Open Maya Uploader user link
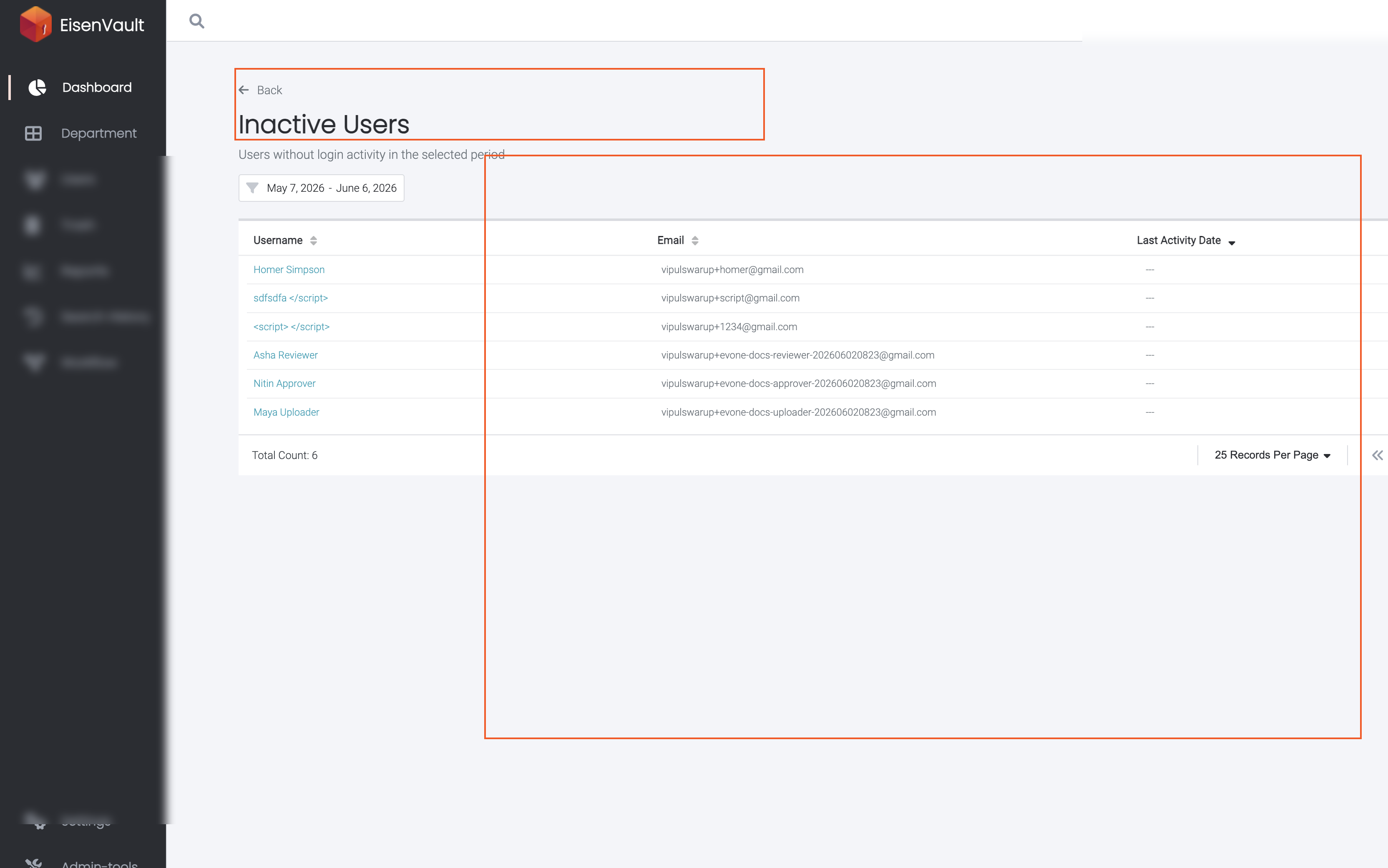This screenshot has height=868, width=1388. click(286, 411)
